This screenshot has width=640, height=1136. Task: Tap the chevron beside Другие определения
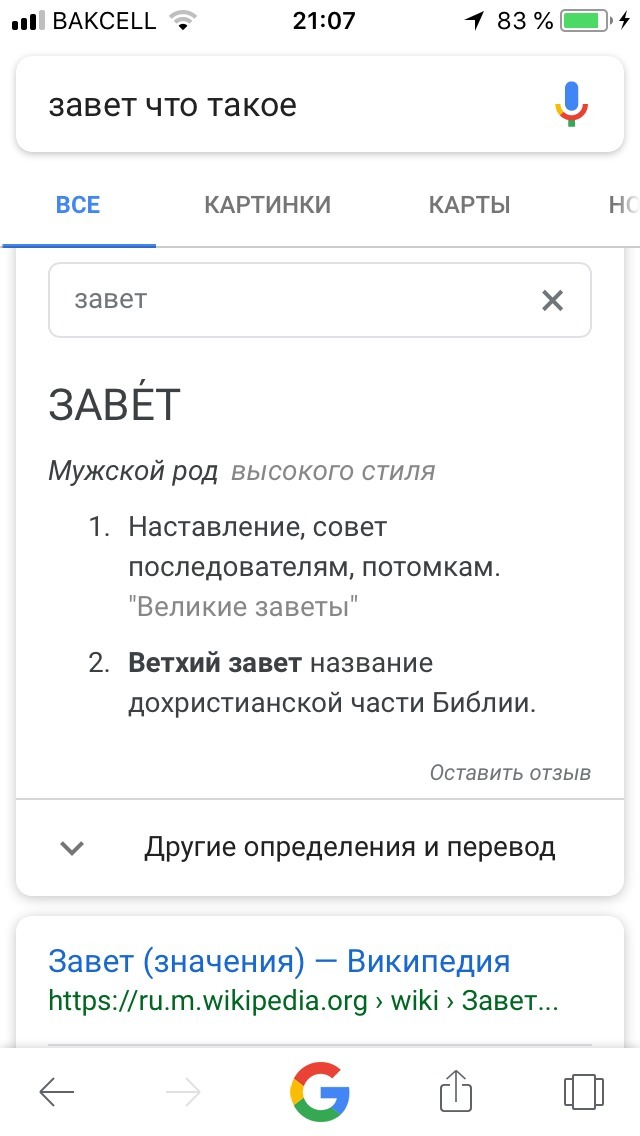coord(72,848)
